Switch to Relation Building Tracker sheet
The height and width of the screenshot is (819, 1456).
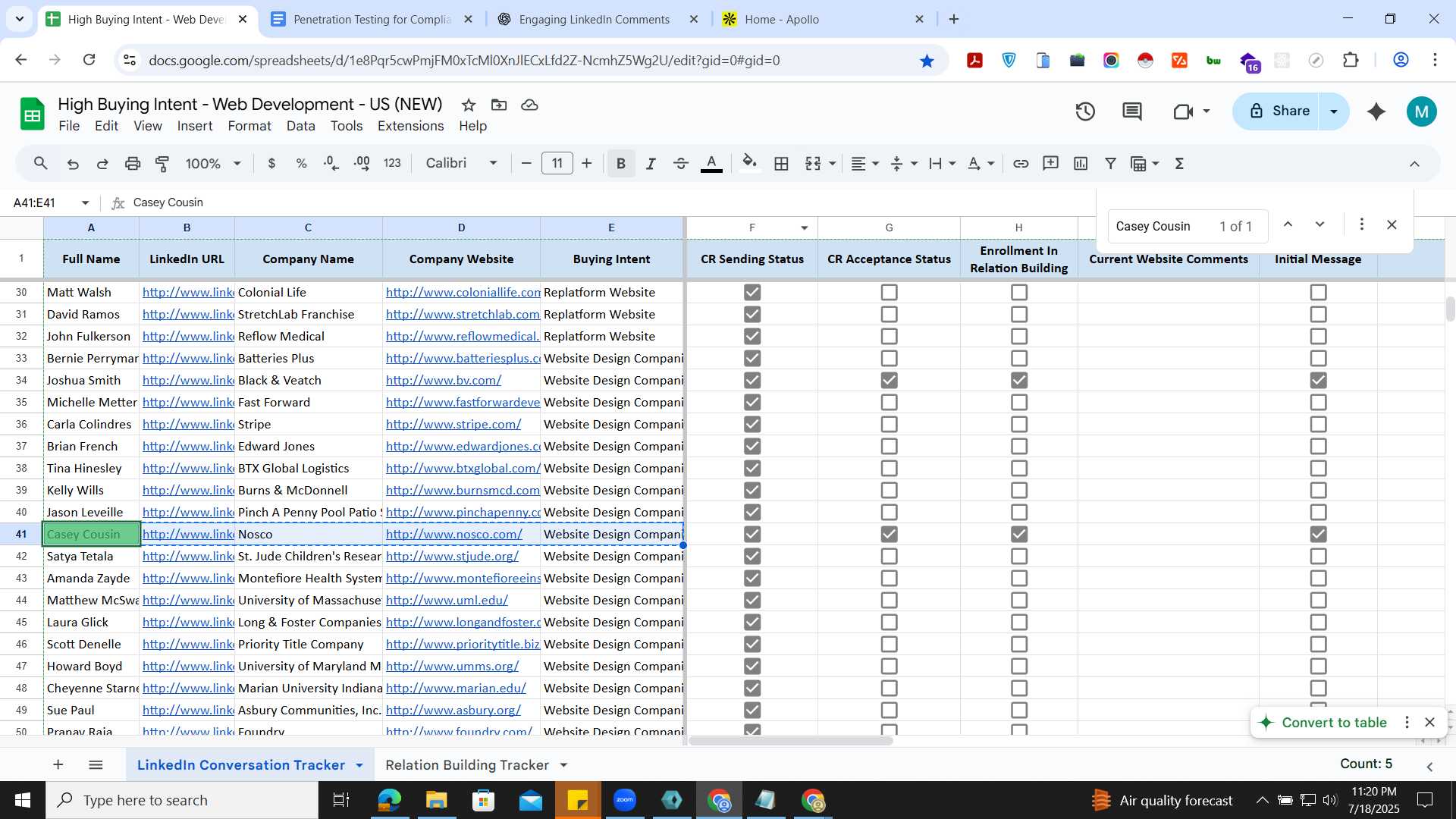[467, 765]
